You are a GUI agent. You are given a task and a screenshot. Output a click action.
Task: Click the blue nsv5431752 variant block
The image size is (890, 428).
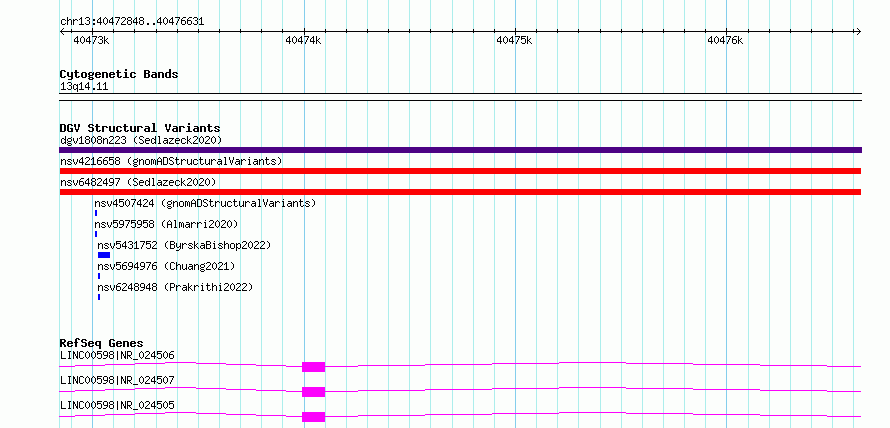pyautogui.click(x=104, y=255)
